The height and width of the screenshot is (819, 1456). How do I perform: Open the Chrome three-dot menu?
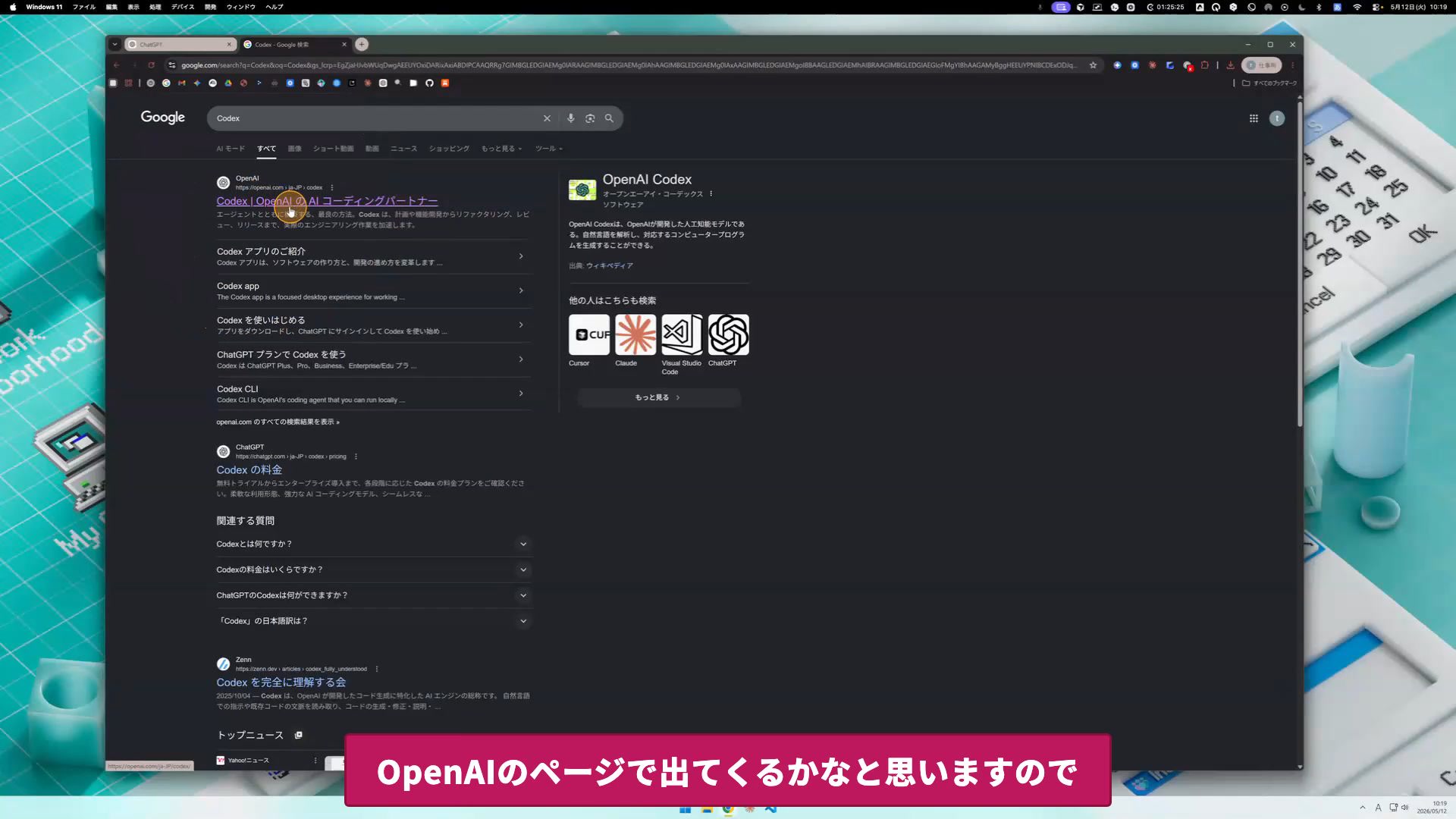point(1293,65)
